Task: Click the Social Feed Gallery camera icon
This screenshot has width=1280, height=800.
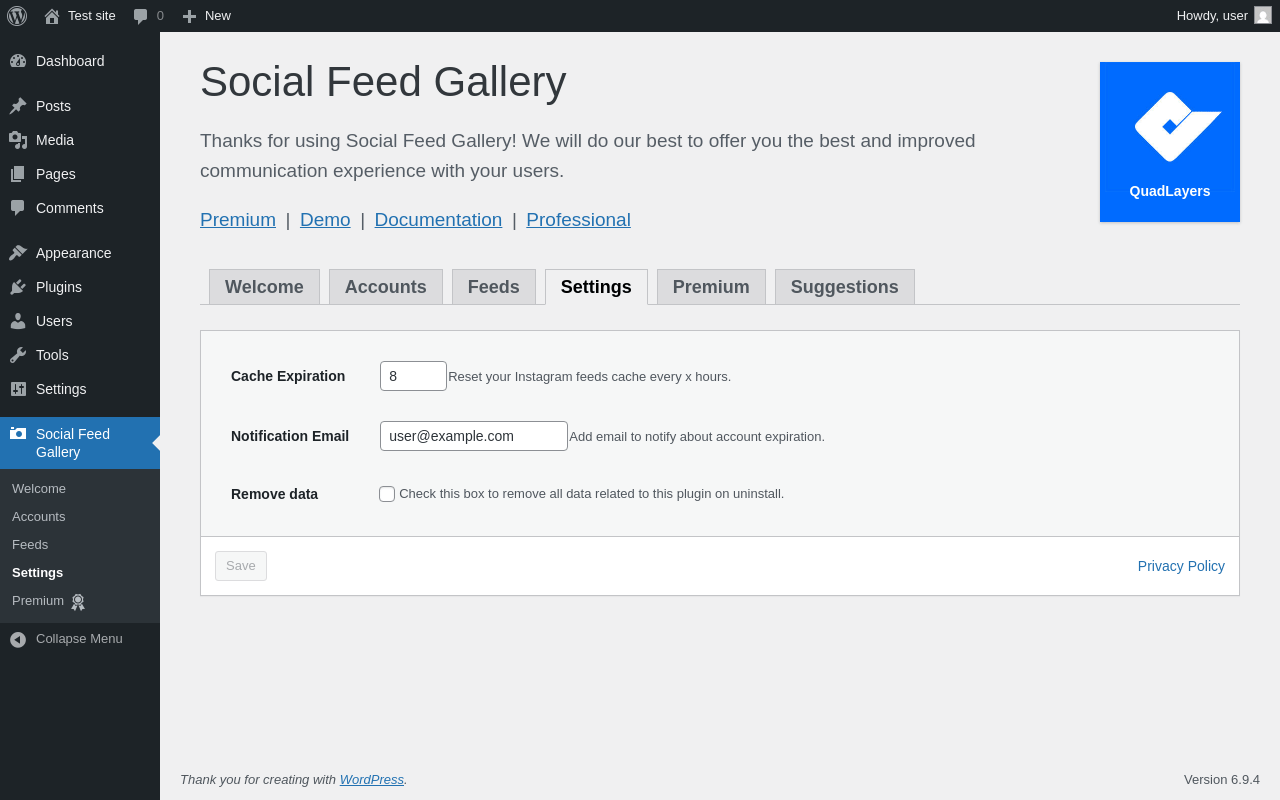Action: pyautogui.click(x=18, y=433)
